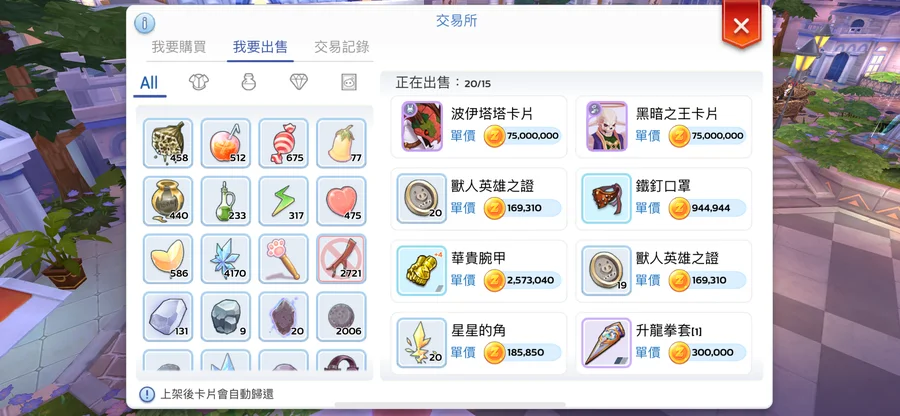Pick the green potion bottle item 233
Viewport: 900px width, 416px height.
coord(226,201)
